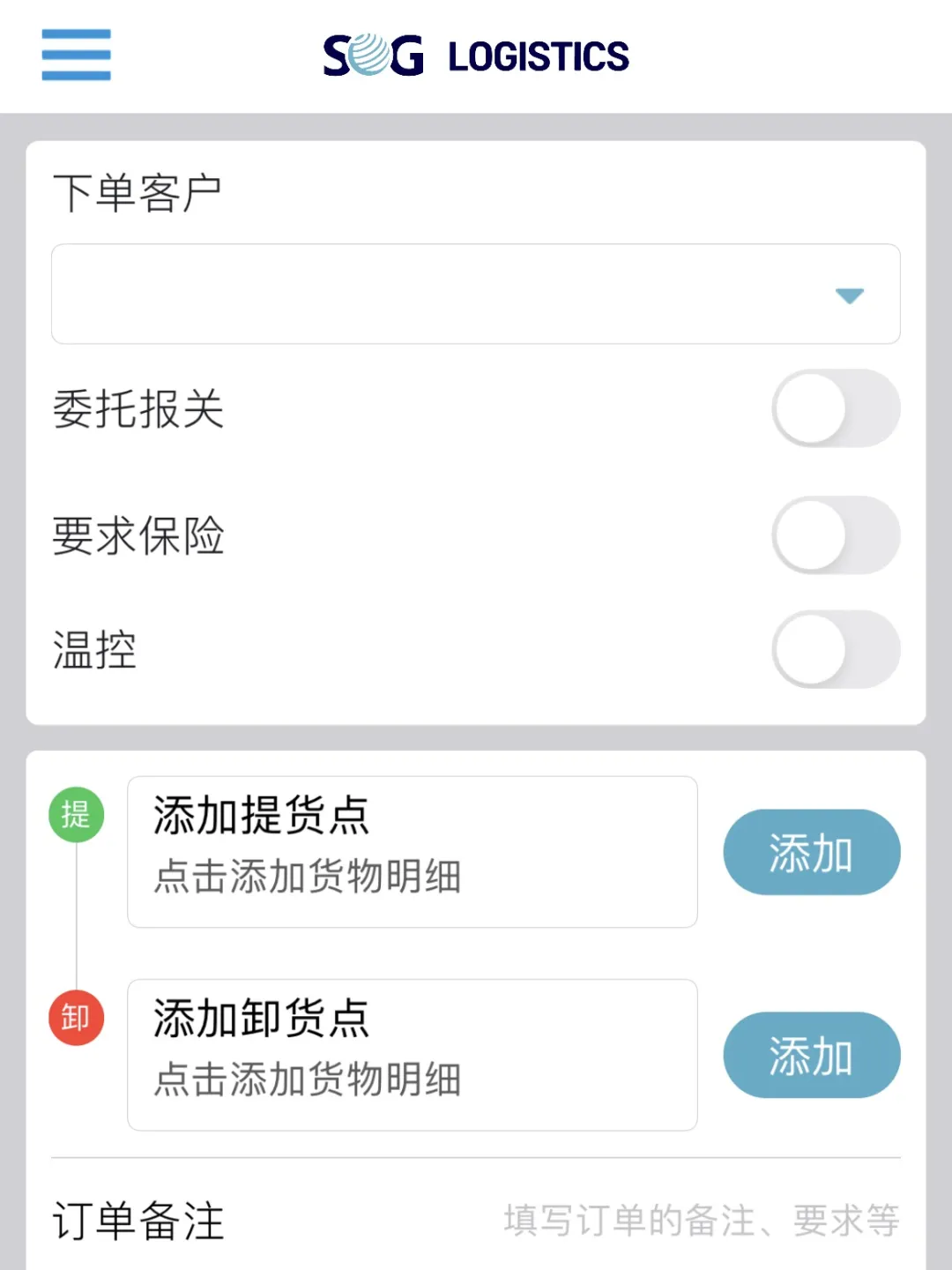
Task: Tap the 订单备注 label
Action: tap(138, 1221)
